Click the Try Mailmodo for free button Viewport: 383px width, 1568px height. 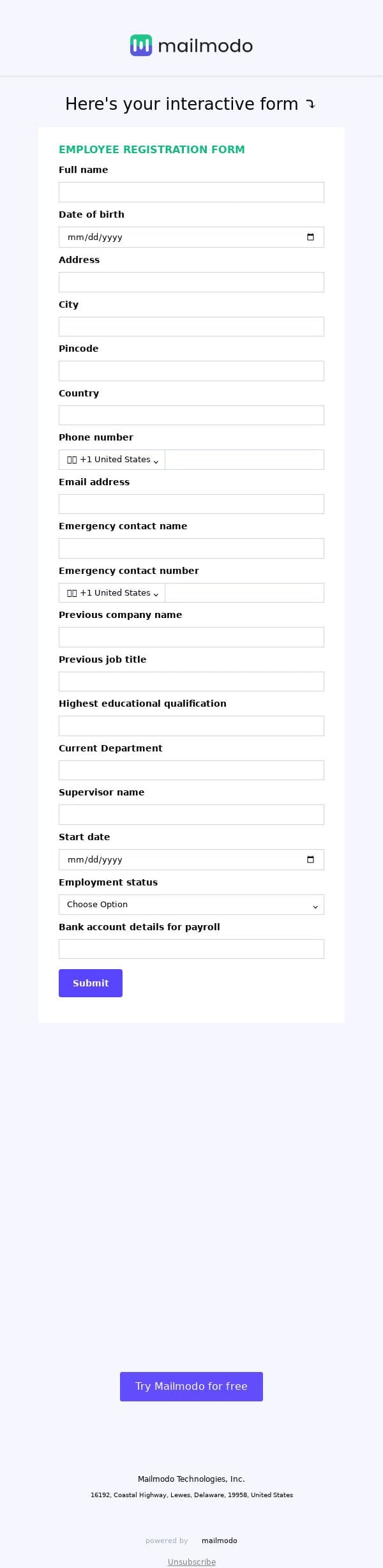tap(191, 1386)
